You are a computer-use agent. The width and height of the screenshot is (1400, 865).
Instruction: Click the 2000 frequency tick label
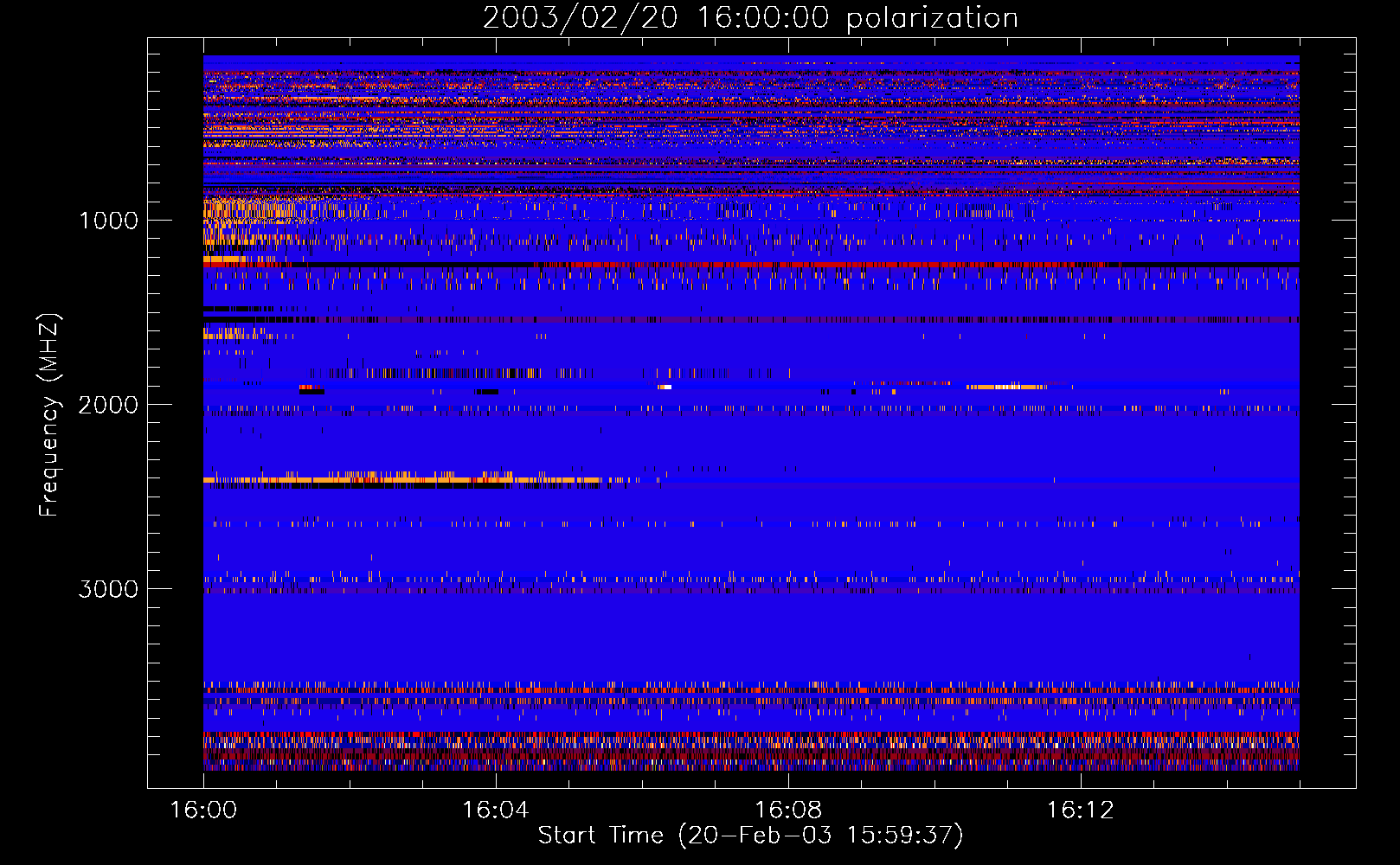point(108,405)
